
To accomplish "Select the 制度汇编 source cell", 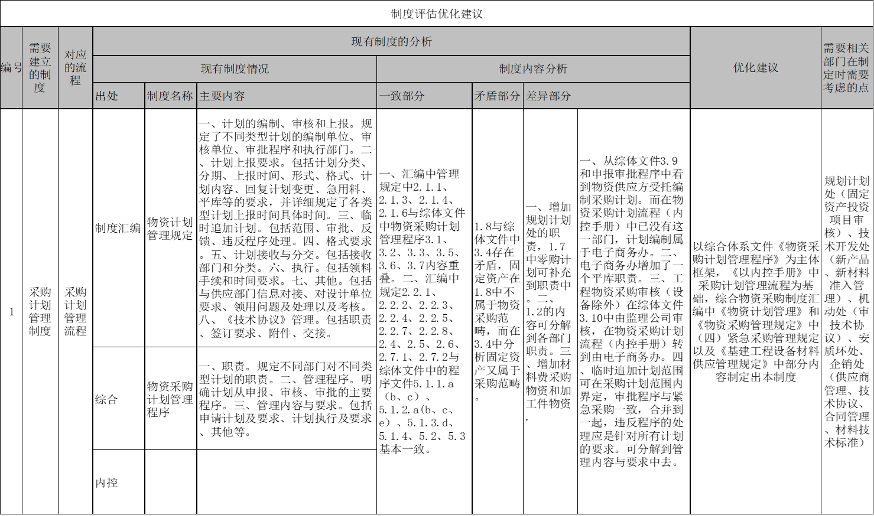I will pos(117,227).
